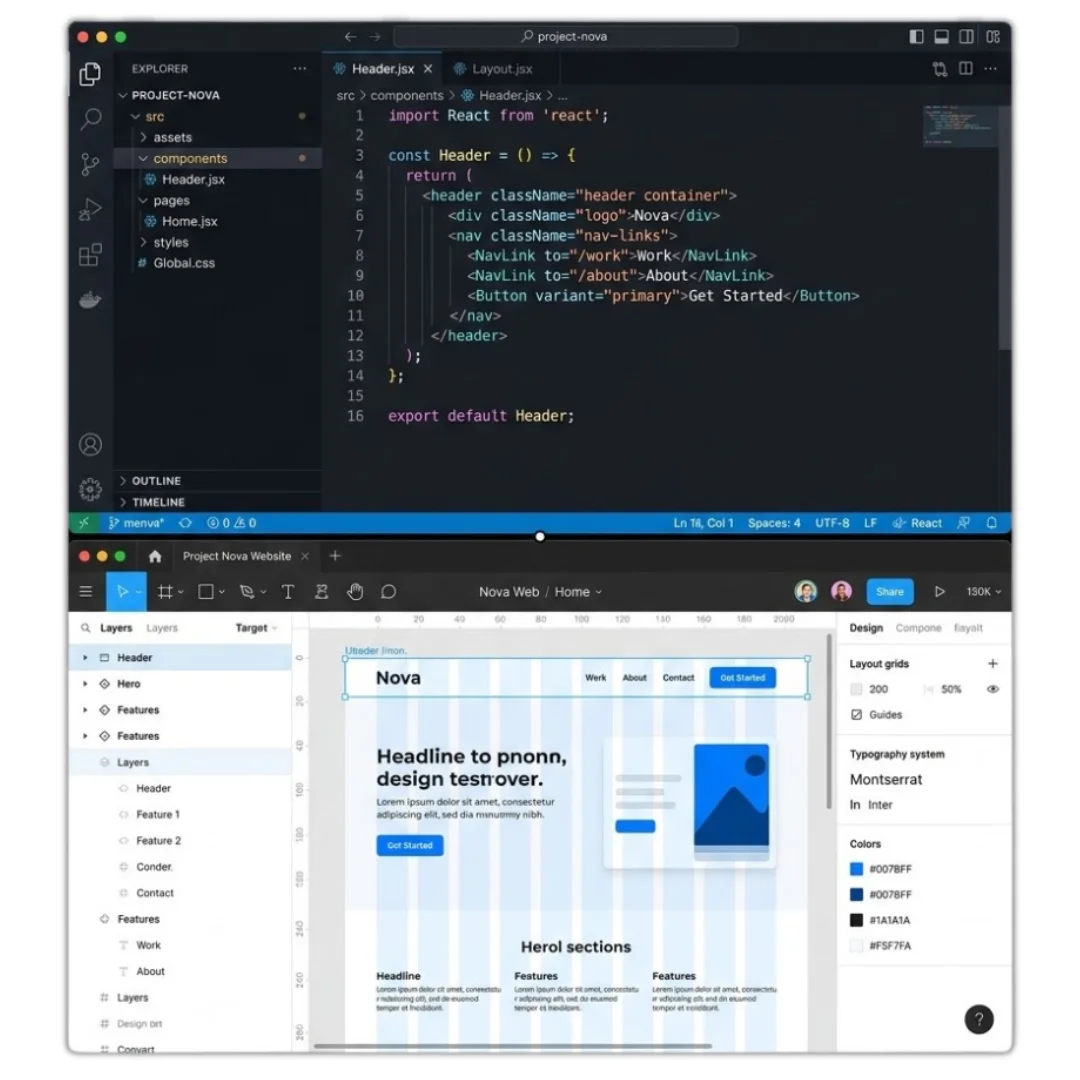The width and height of the screenshot is (1080, 1080).
Task: Click the #F5F7FA color swatch
Action: coord(856,945)
